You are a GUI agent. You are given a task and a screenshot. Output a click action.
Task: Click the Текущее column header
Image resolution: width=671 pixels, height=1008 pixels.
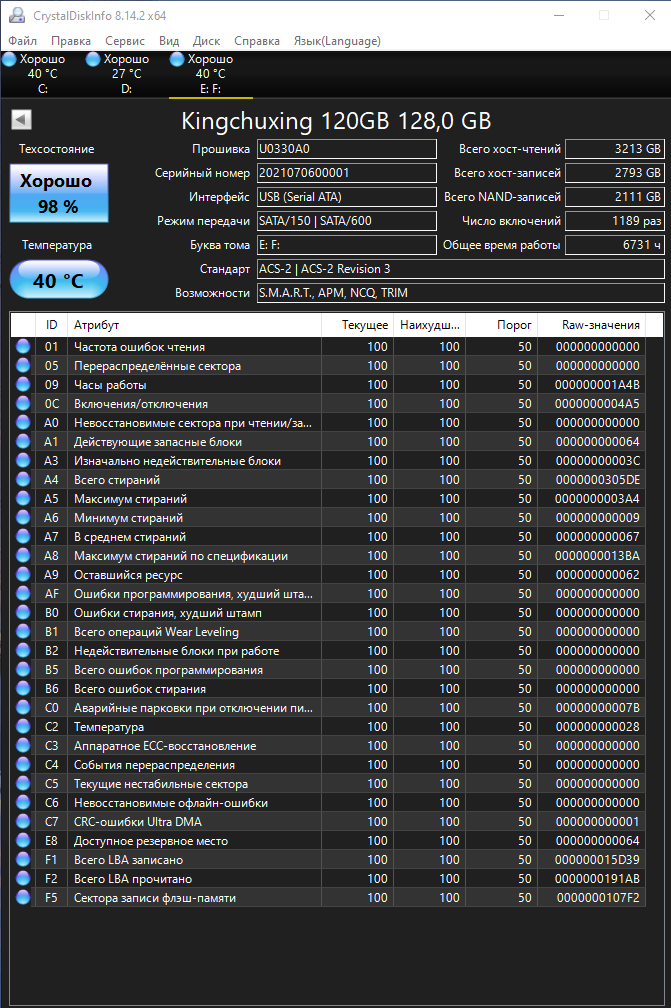(x=357, y=325)
